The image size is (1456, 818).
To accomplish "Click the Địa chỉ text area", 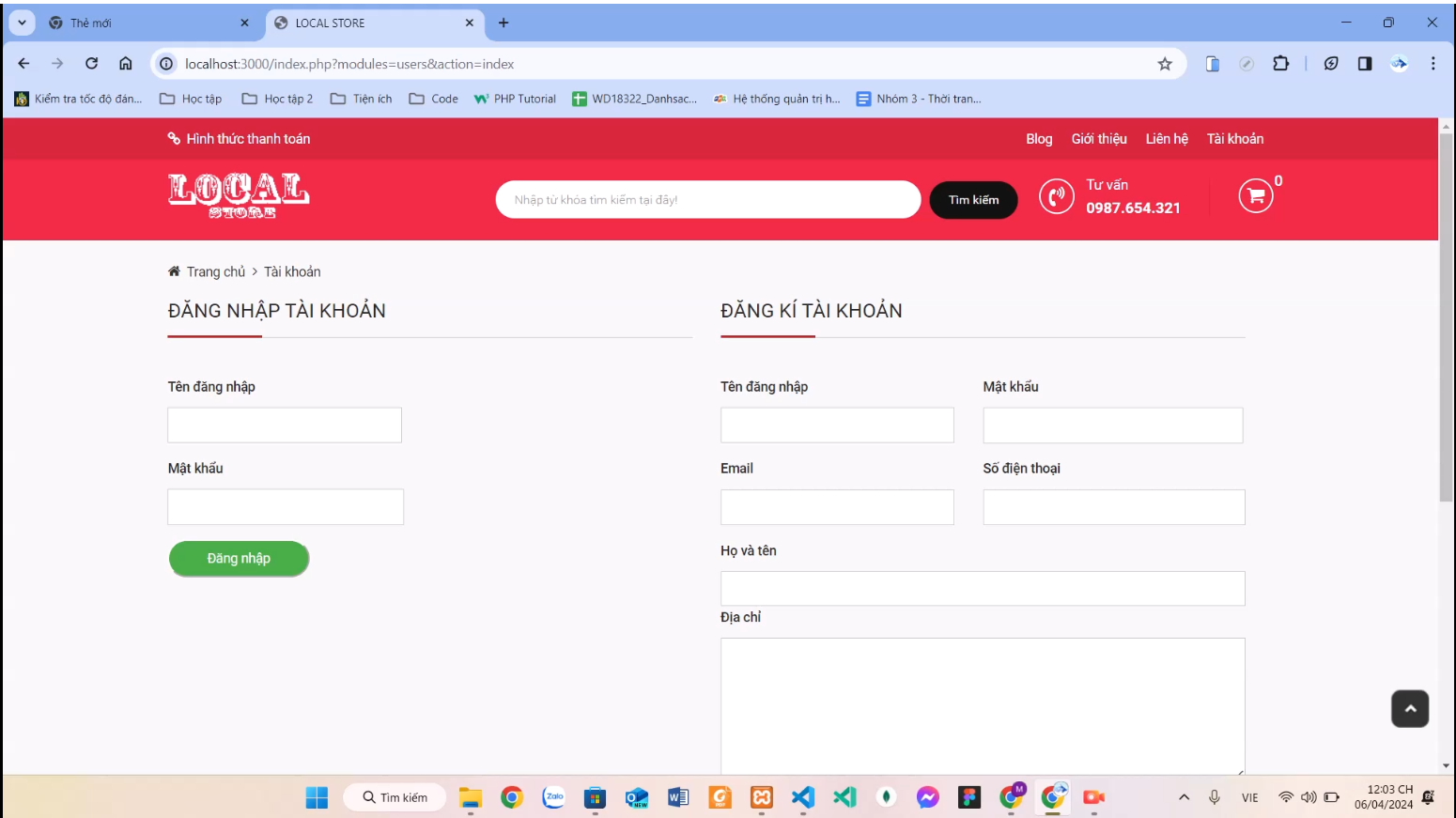I will coord(983,706).
